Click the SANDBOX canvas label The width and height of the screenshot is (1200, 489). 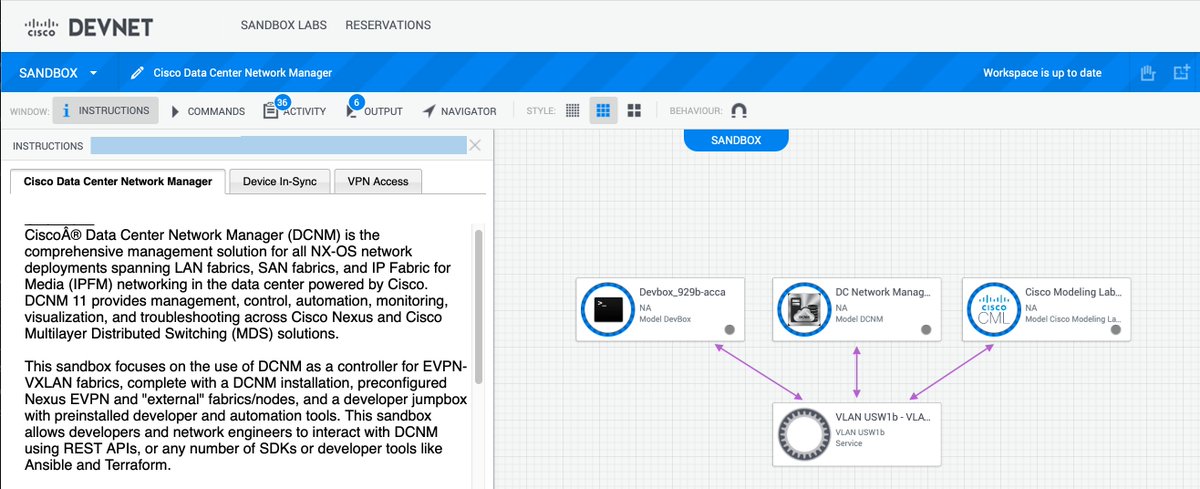[x=736, y=140]
